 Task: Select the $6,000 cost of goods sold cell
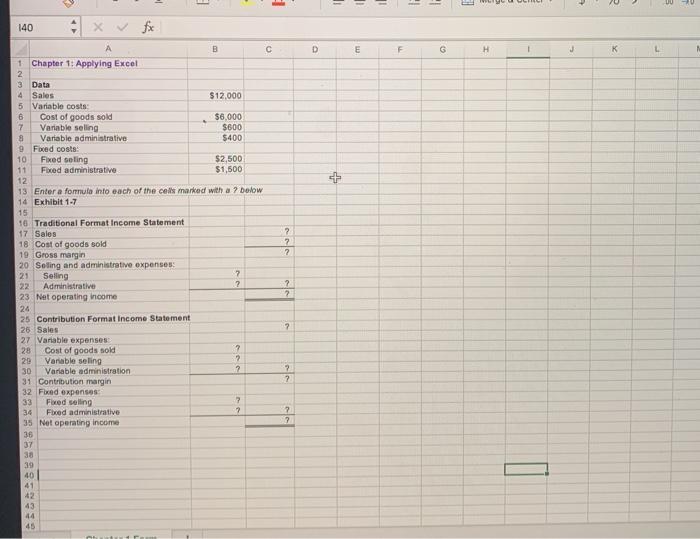[x=216, y=117]
